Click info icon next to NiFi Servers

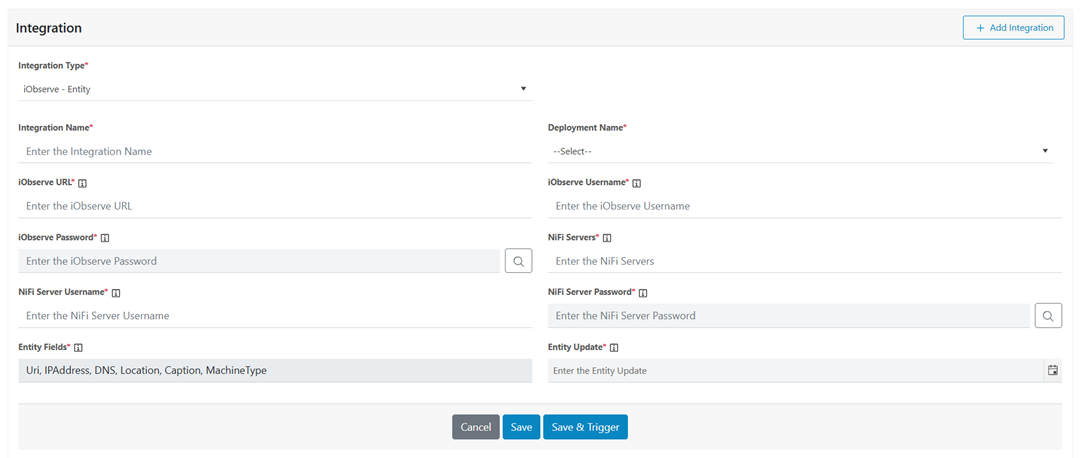607,238
